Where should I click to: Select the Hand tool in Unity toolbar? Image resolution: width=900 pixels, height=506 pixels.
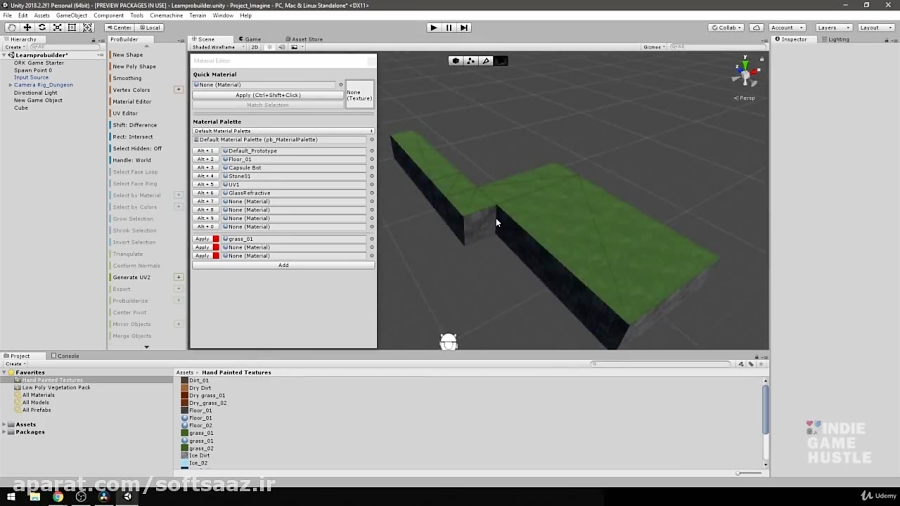(11, 28)
